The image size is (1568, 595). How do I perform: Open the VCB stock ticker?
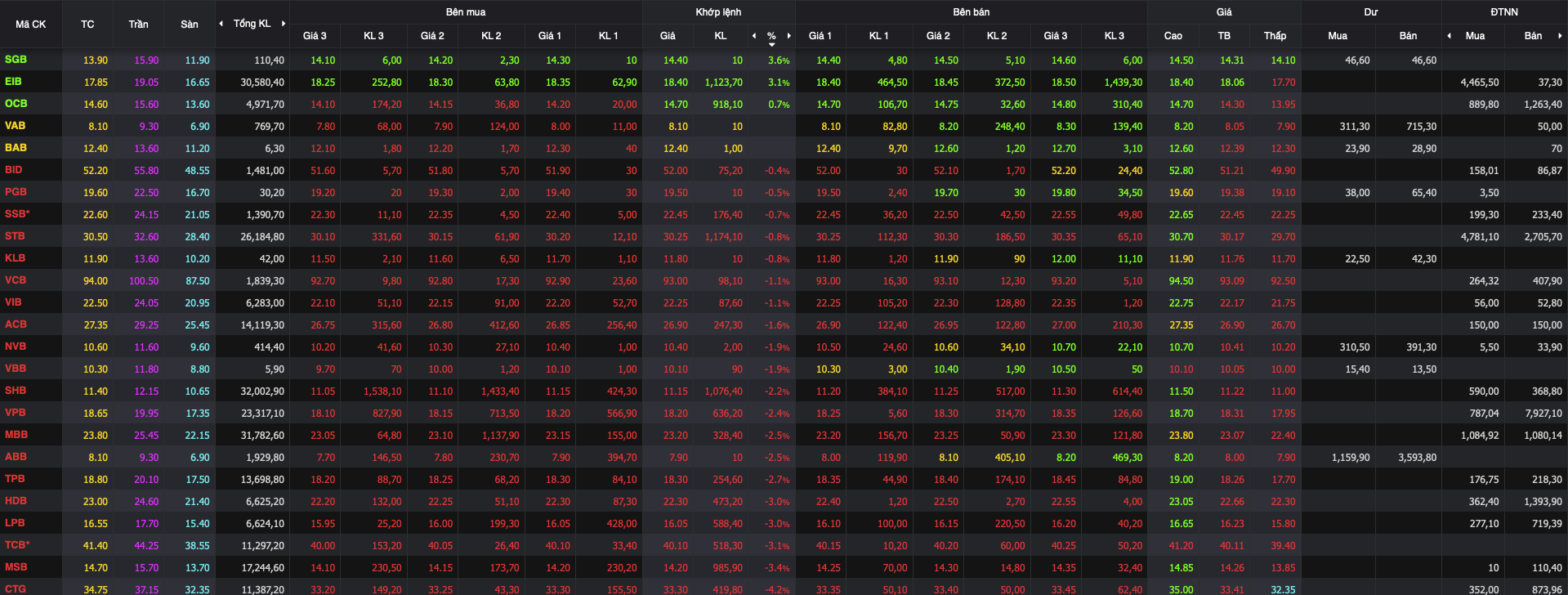[16, 280]
